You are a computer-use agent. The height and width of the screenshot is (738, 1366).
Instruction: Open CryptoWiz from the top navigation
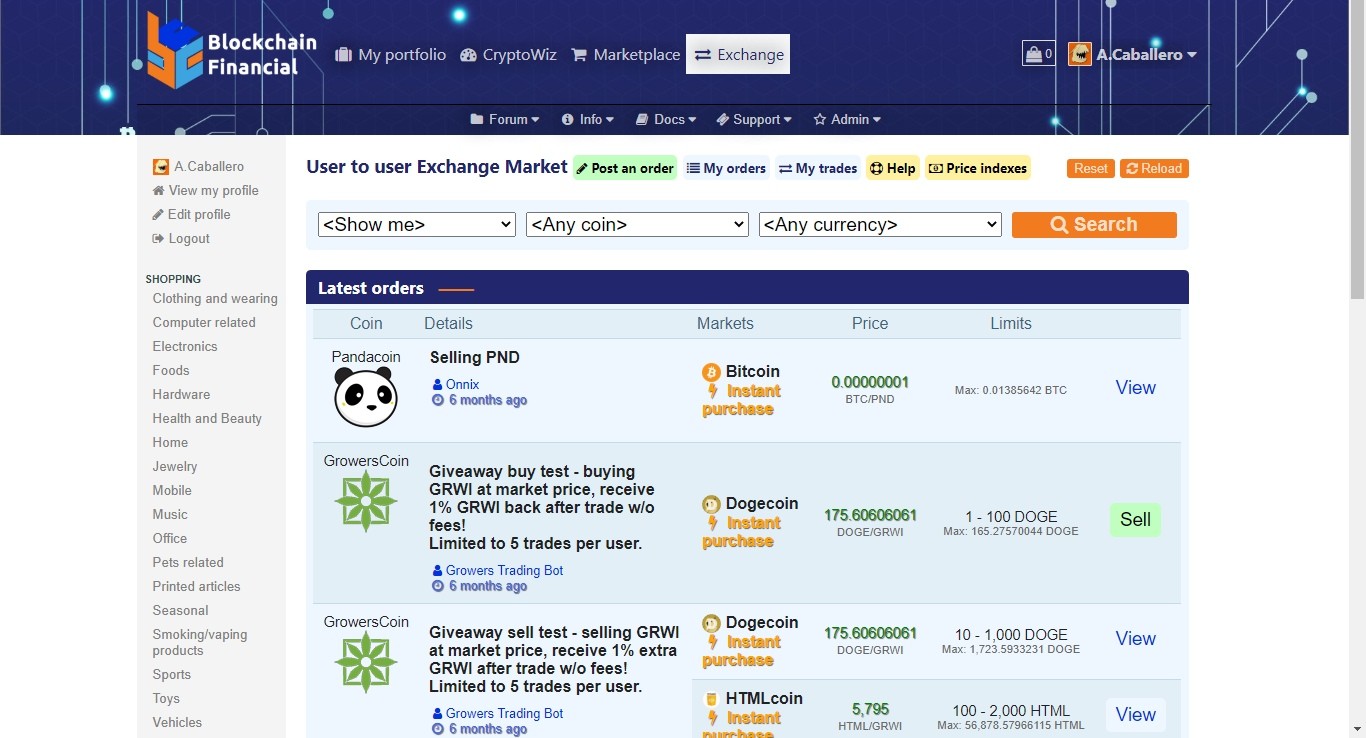pos(508,54)
